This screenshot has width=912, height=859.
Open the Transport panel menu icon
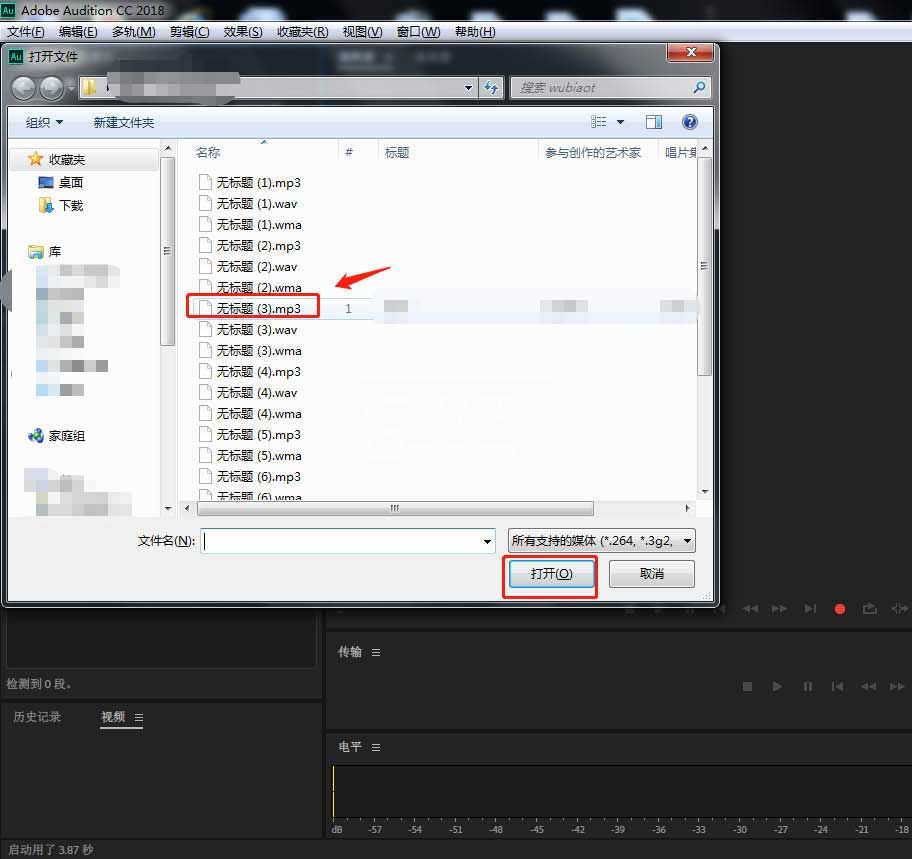click(376, 653)
